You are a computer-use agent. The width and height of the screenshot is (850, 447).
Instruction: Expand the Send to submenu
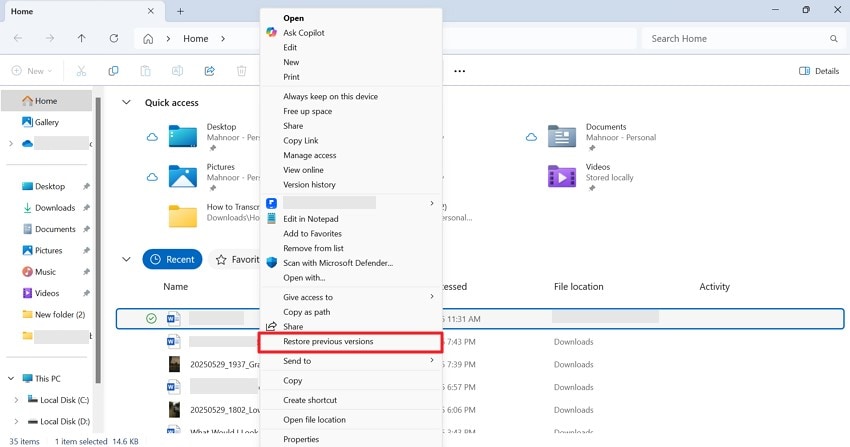(351, 361)
